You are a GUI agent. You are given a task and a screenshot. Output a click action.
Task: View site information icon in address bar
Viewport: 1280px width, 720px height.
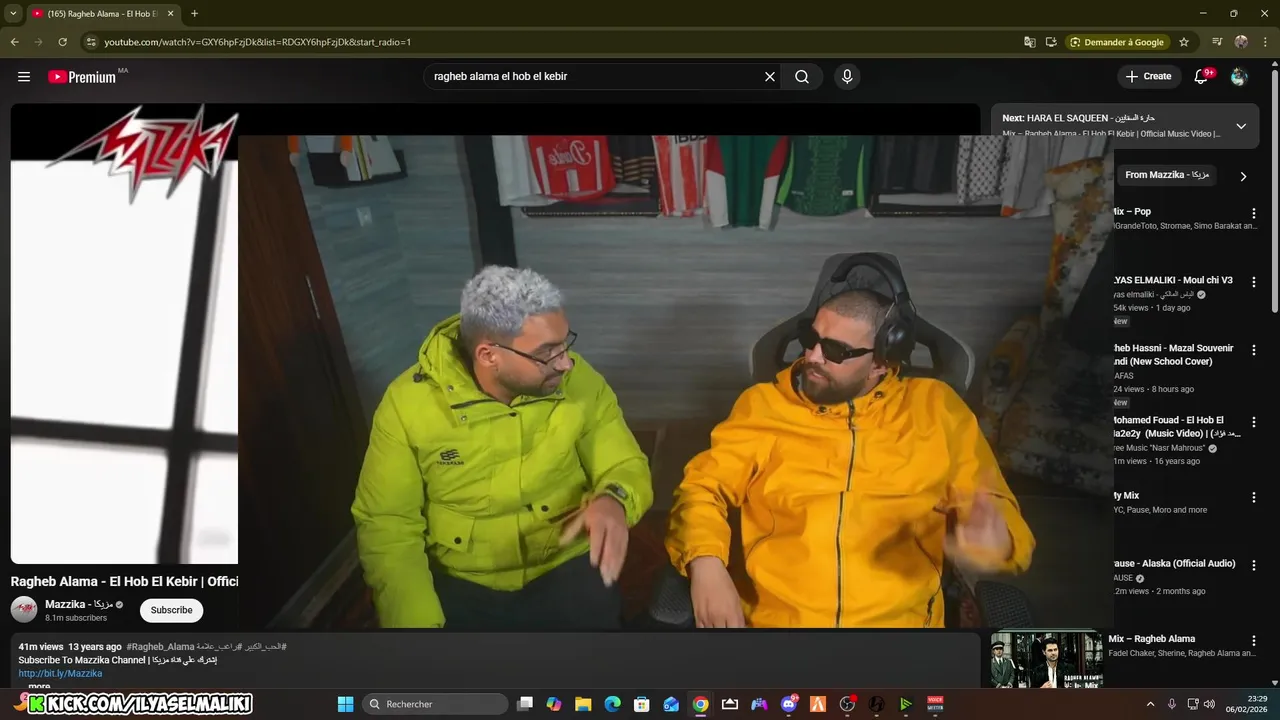pos(91,42)
